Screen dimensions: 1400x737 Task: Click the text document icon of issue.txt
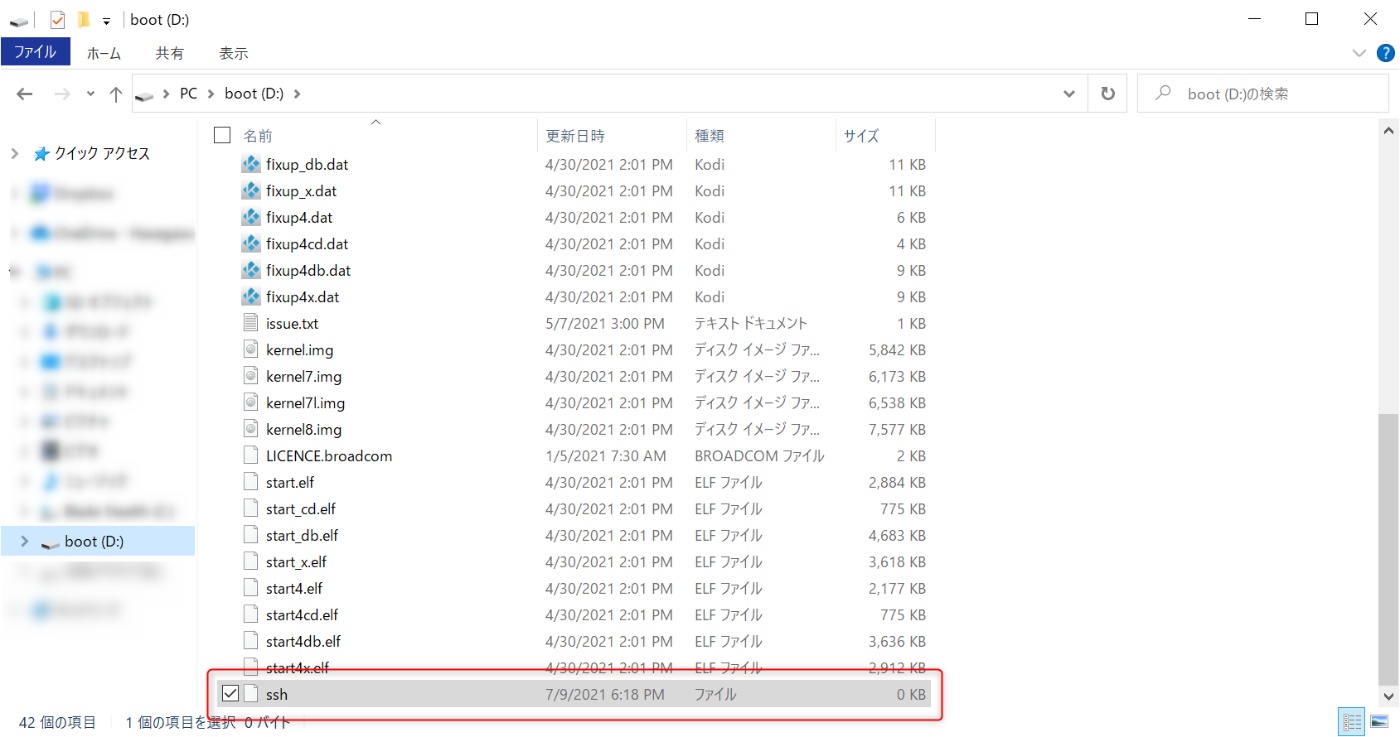pyautogui.click(x=251, y=323)
